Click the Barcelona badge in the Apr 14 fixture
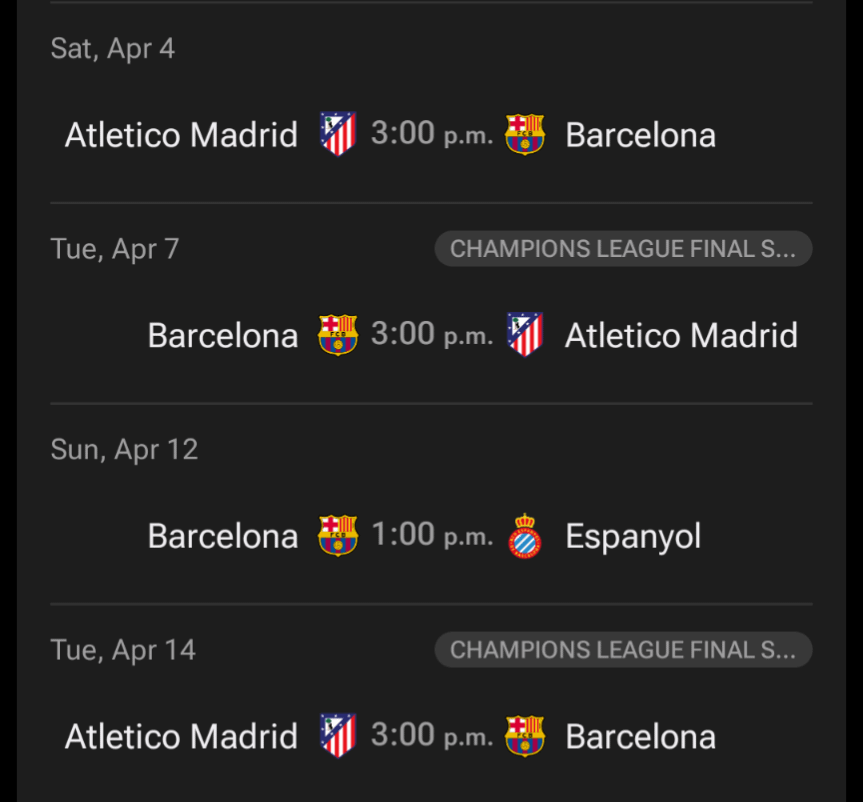 click(524, 735)
